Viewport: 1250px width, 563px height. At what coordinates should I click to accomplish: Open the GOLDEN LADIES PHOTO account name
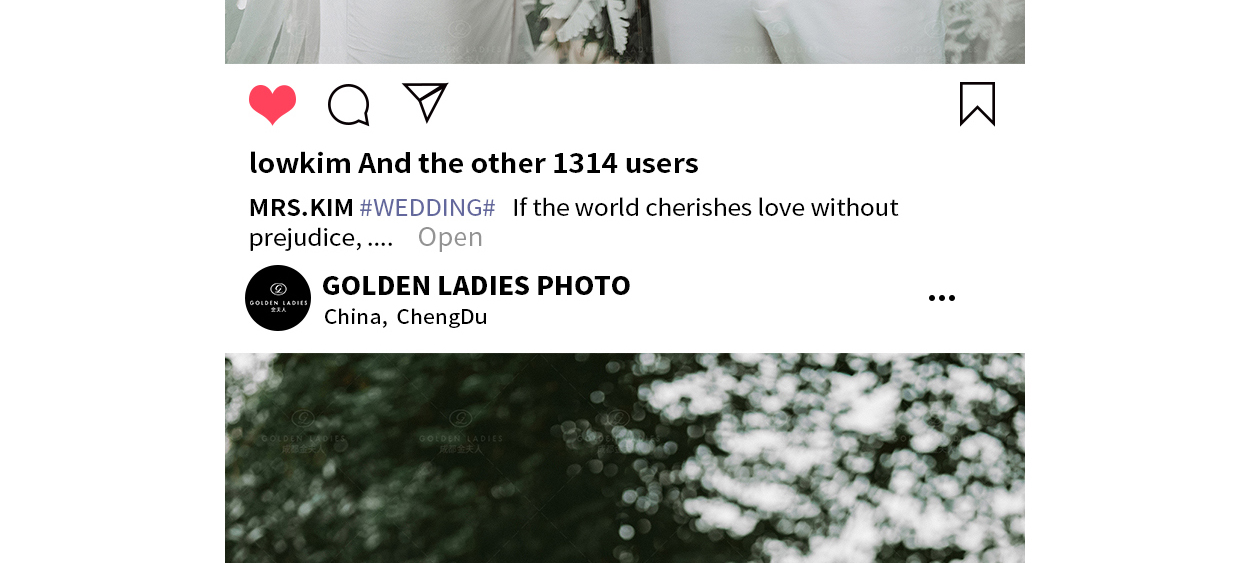point(476,286)
